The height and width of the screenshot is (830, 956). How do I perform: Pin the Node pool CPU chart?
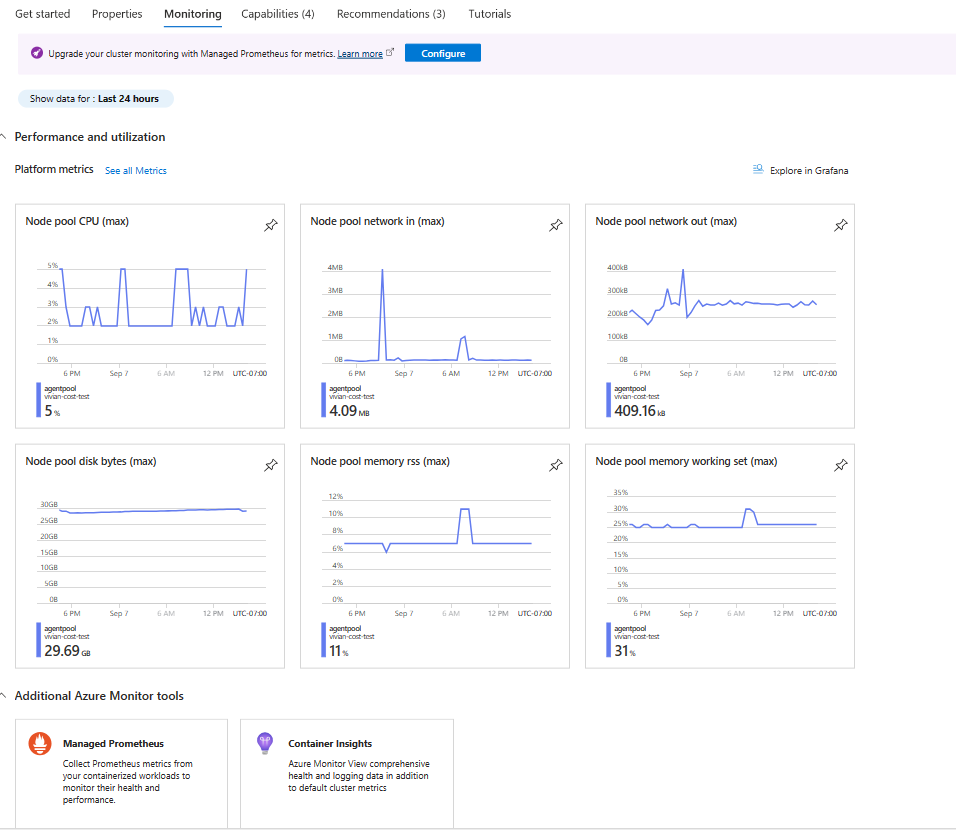click(x=270, y=226)
